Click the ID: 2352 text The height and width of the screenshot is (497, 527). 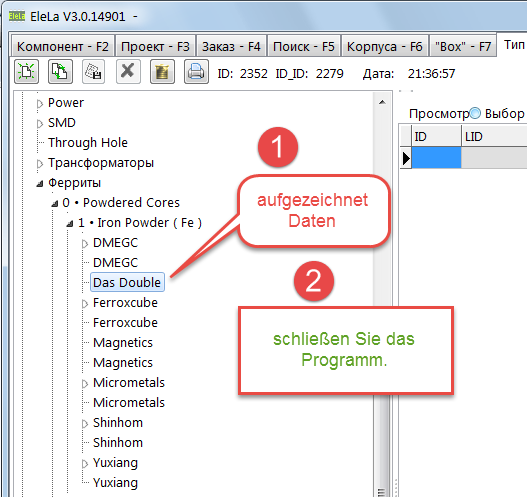tap(242, 74)
